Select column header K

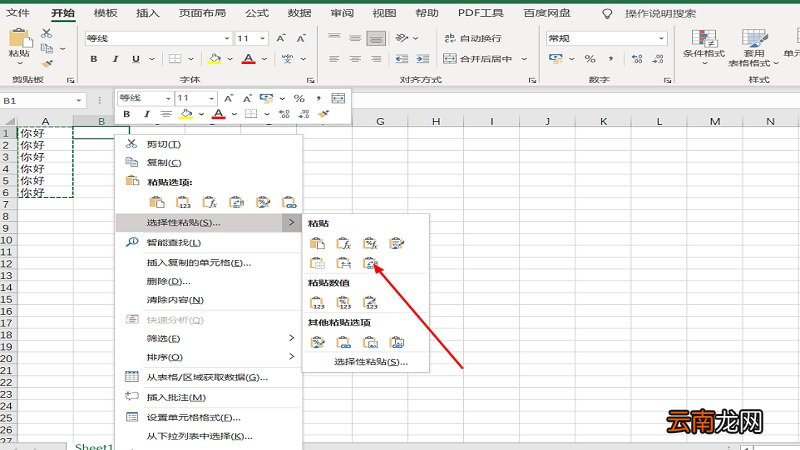[603, 121]
